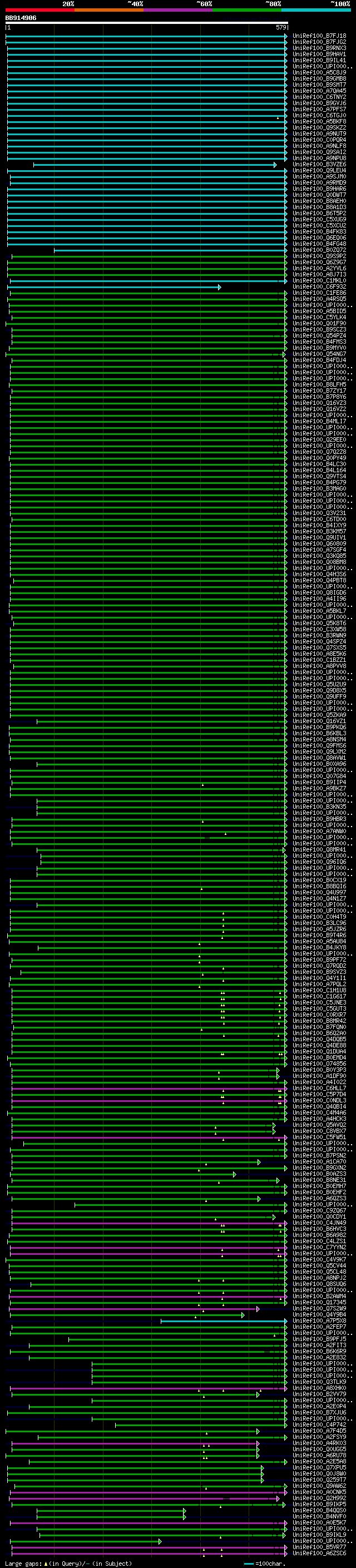This screenshot has height=1568, width=356.
Task: Select hit label UniRef100_Q5K8T6
Action: click(319, 624)
